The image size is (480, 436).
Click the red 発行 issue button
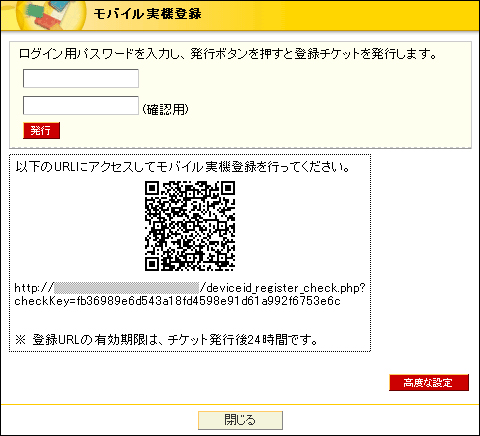[x=41, y=130]
